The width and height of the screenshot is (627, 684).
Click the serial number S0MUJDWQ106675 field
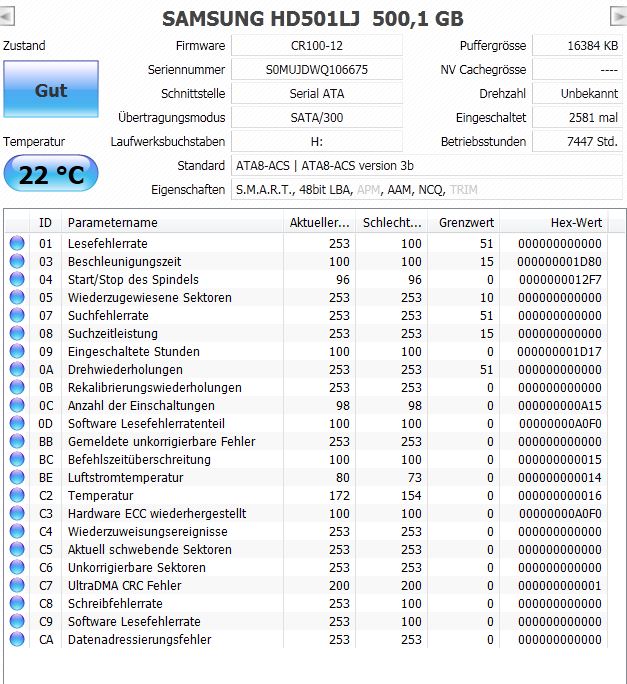(x=317, y=69)
